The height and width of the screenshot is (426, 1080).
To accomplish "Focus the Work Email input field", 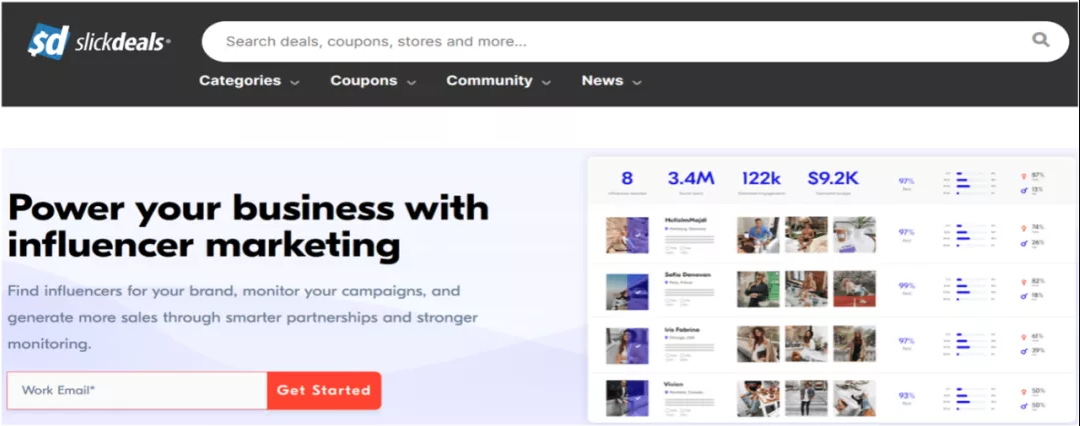I will click(x=137, y=390).
